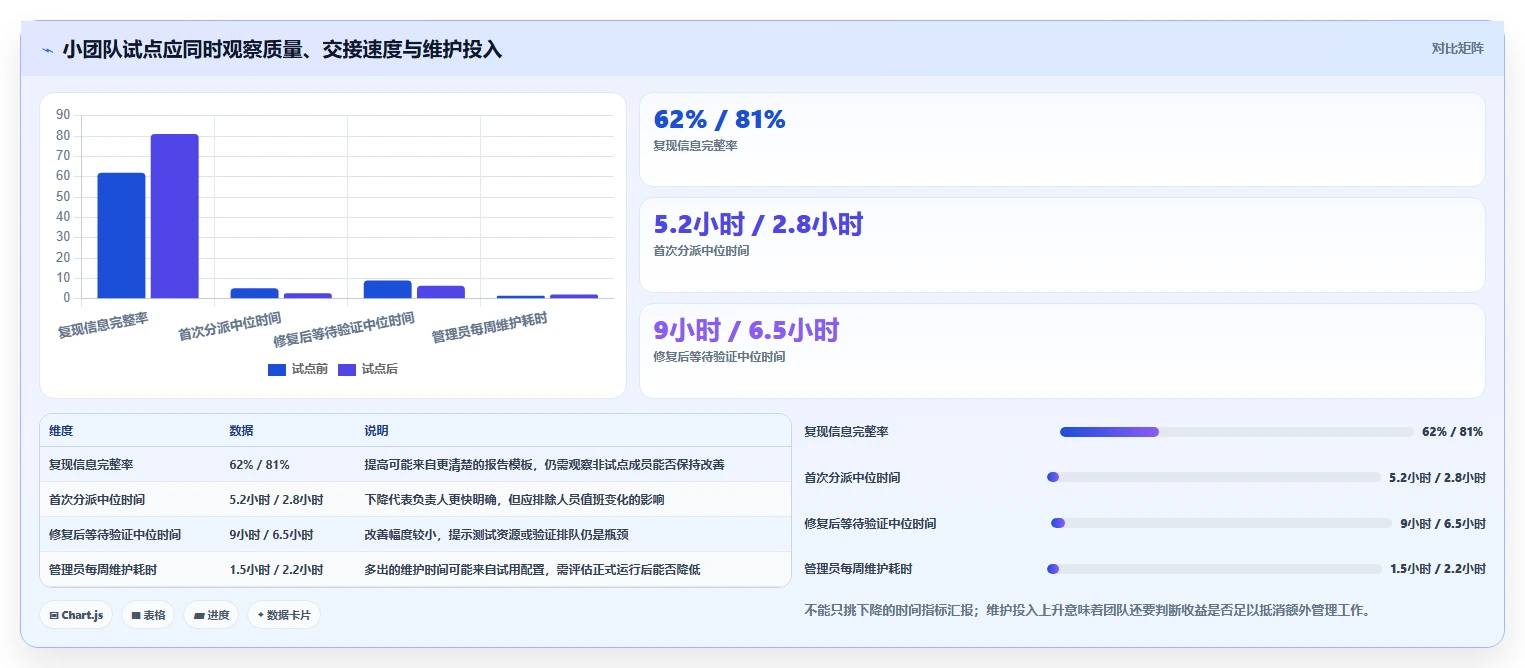Click the 首次分派中位时间 progress bar
This screenshot has height=668, width=1525.
[x=1213, y=478]
